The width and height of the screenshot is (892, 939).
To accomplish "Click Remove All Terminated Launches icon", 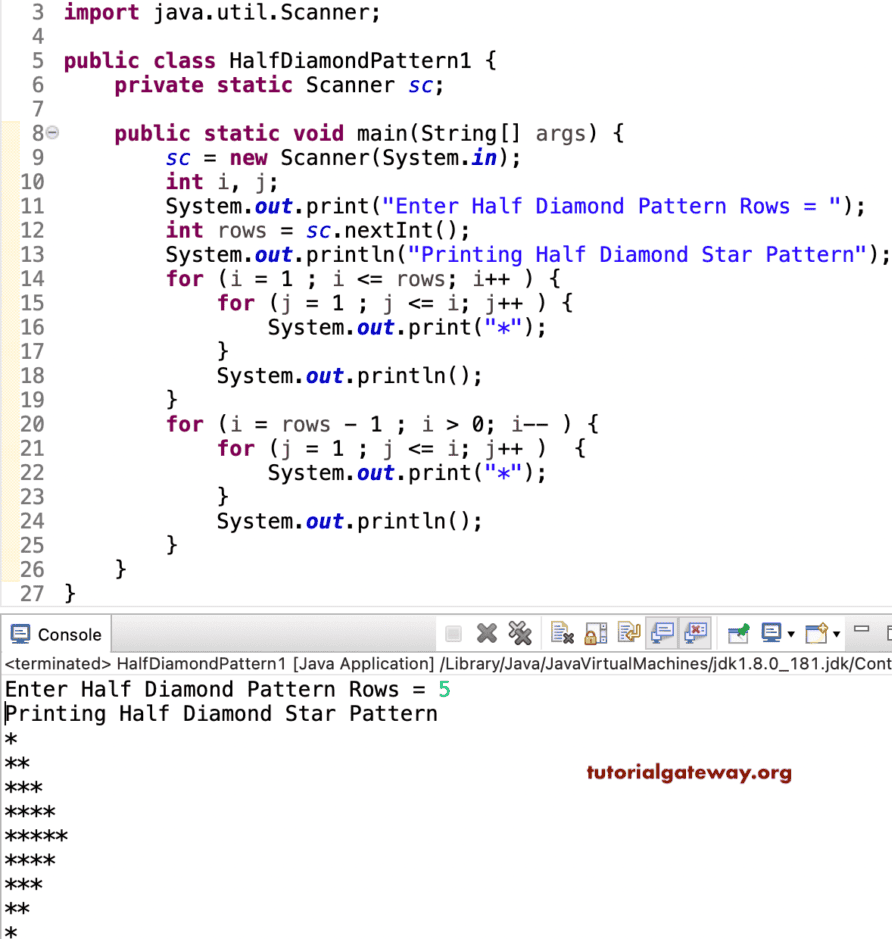I will coord(519,633).
